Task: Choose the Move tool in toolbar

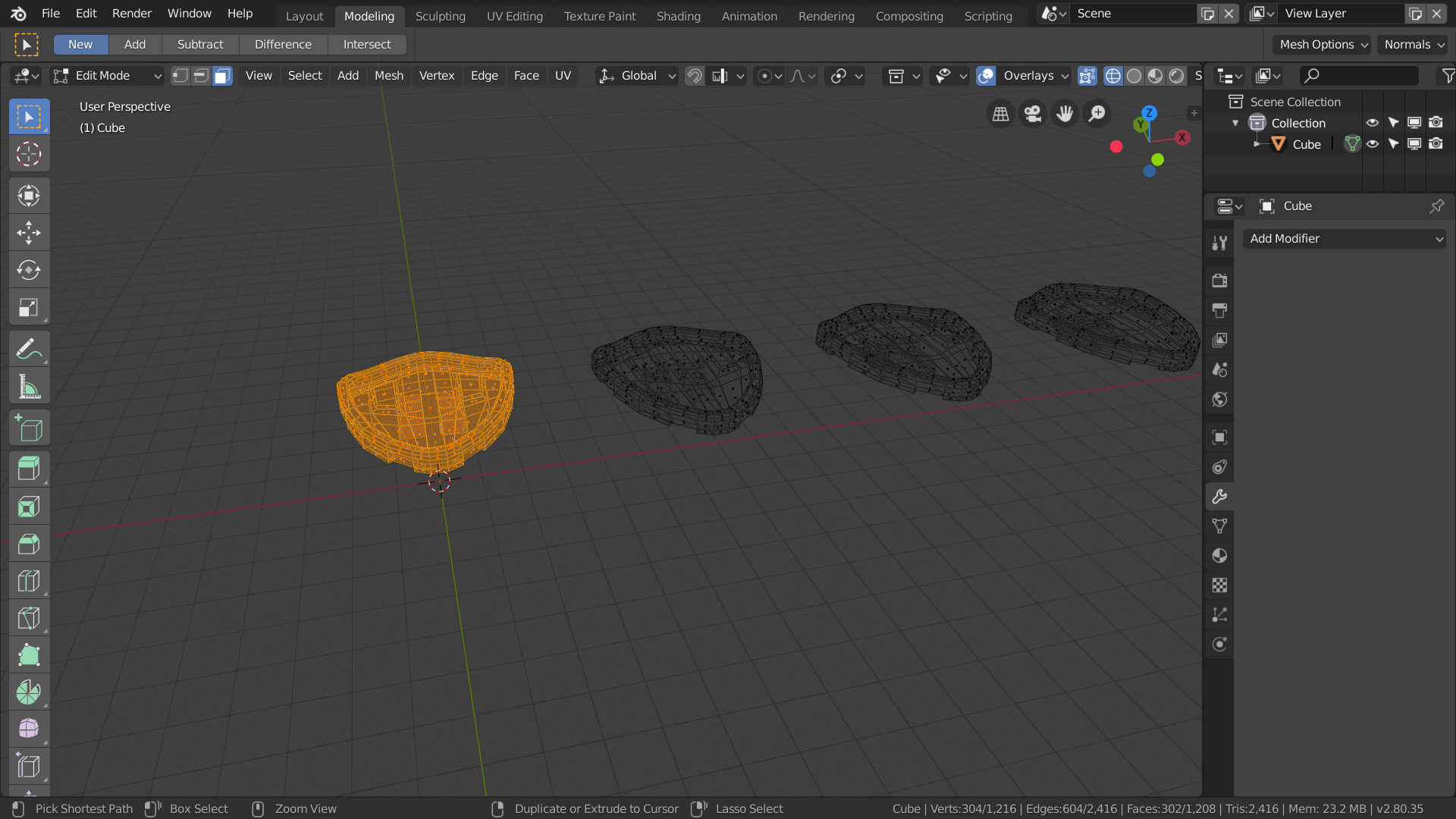Action: [x=29, y=233]
